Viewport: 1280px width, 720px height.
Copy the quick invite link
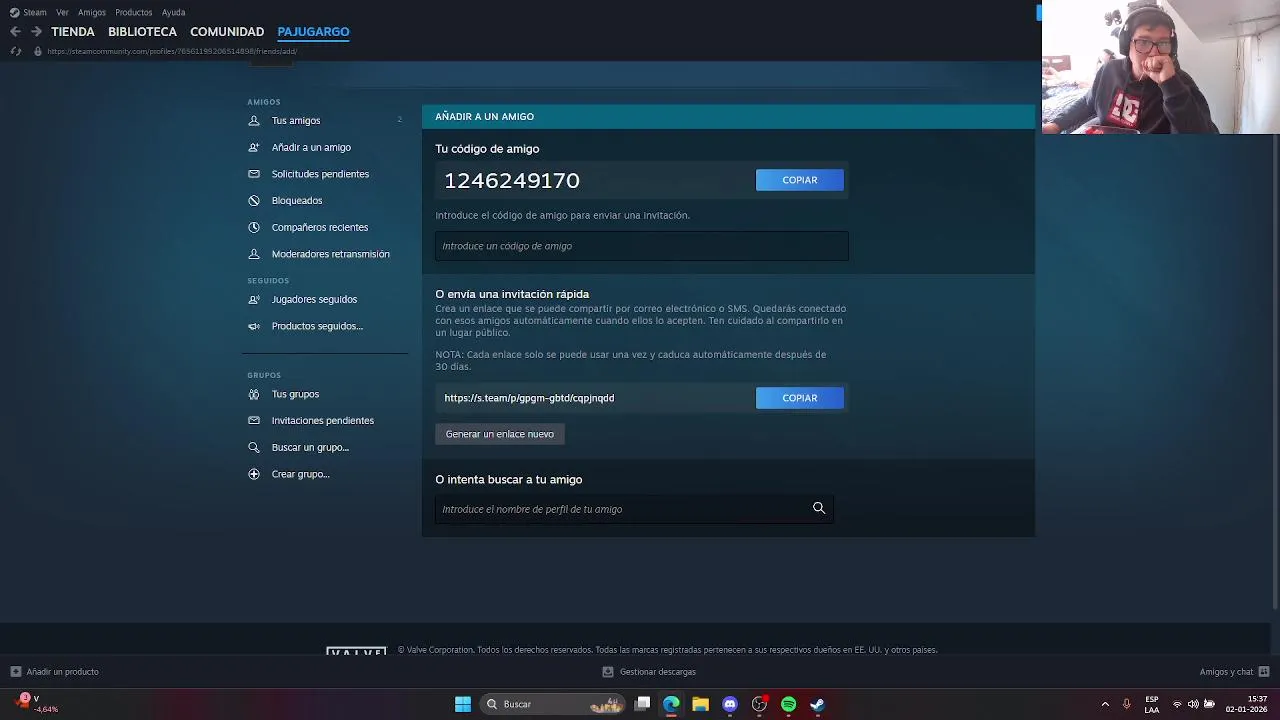tap(800, 398)
